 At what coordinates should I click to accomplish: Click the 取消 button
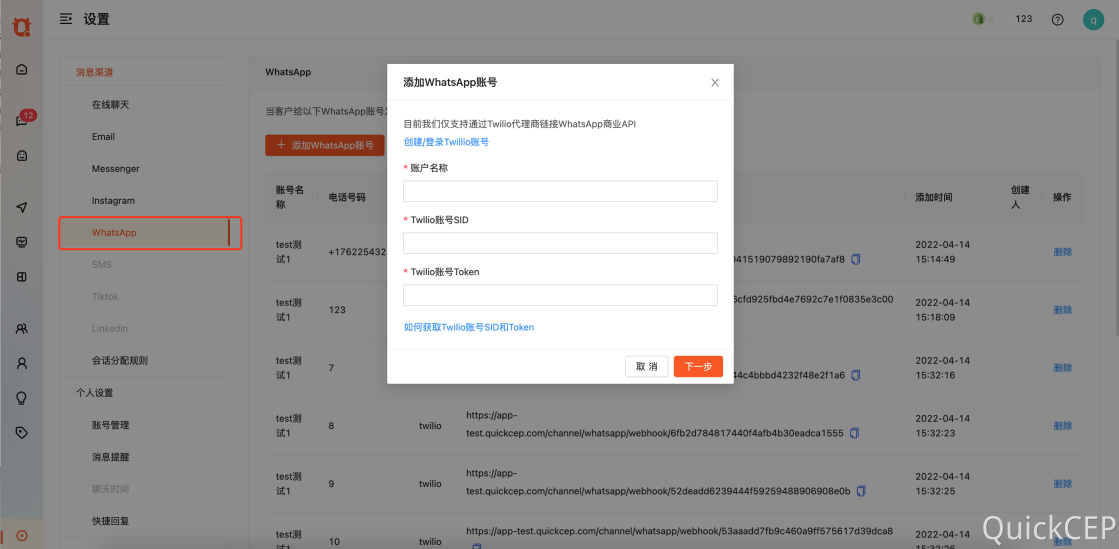[647, 366]
